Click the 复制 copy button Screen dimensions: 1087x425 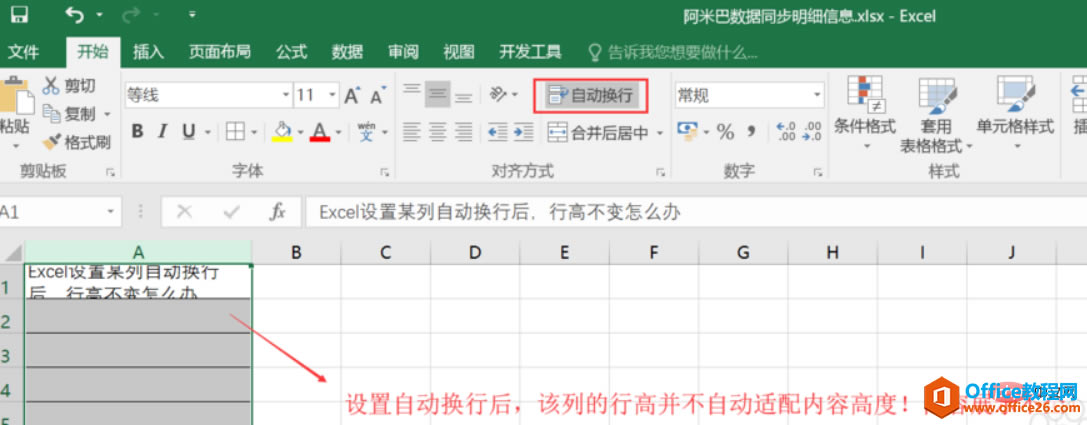[x=69, y=114]
